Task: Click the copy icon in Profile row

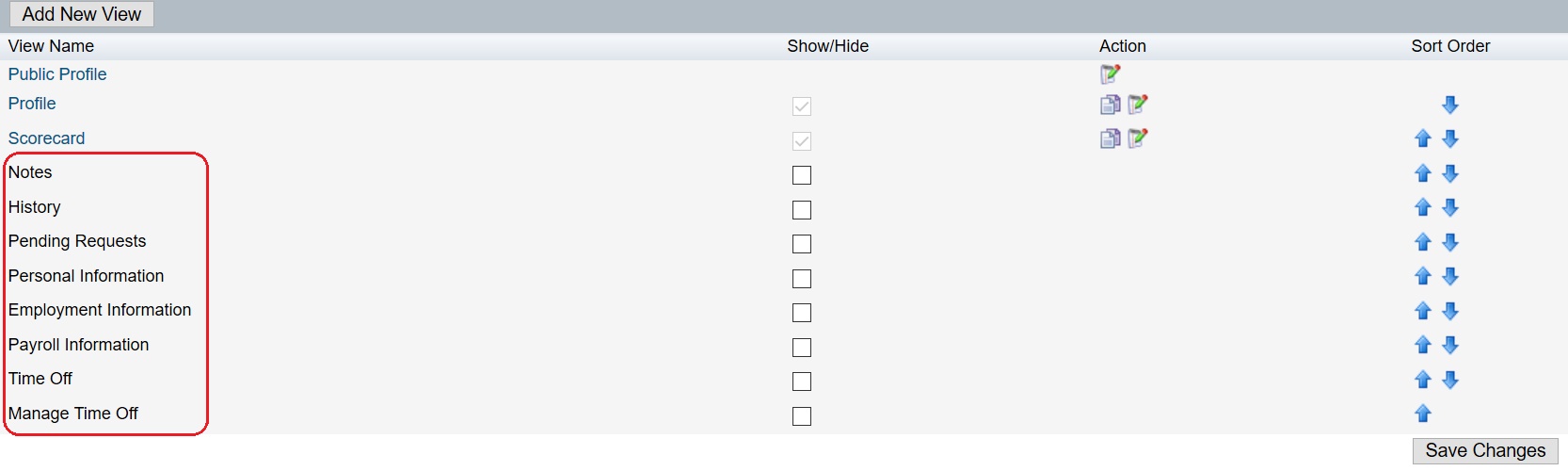Action: coord(1111,105)
